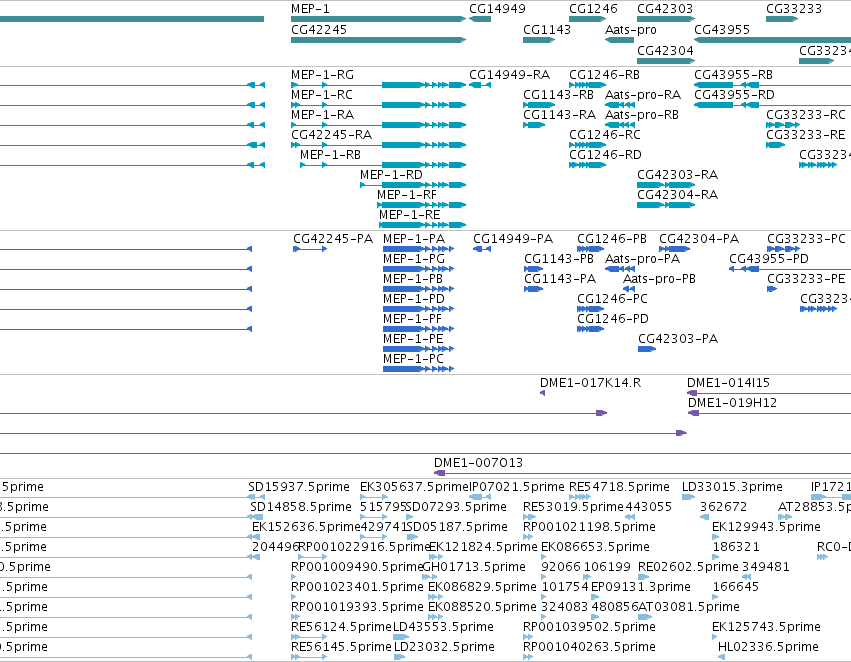Screen dimensions: 851x662
Task: Click transcript label MEP-1-RE
Action: click(410, 215)
